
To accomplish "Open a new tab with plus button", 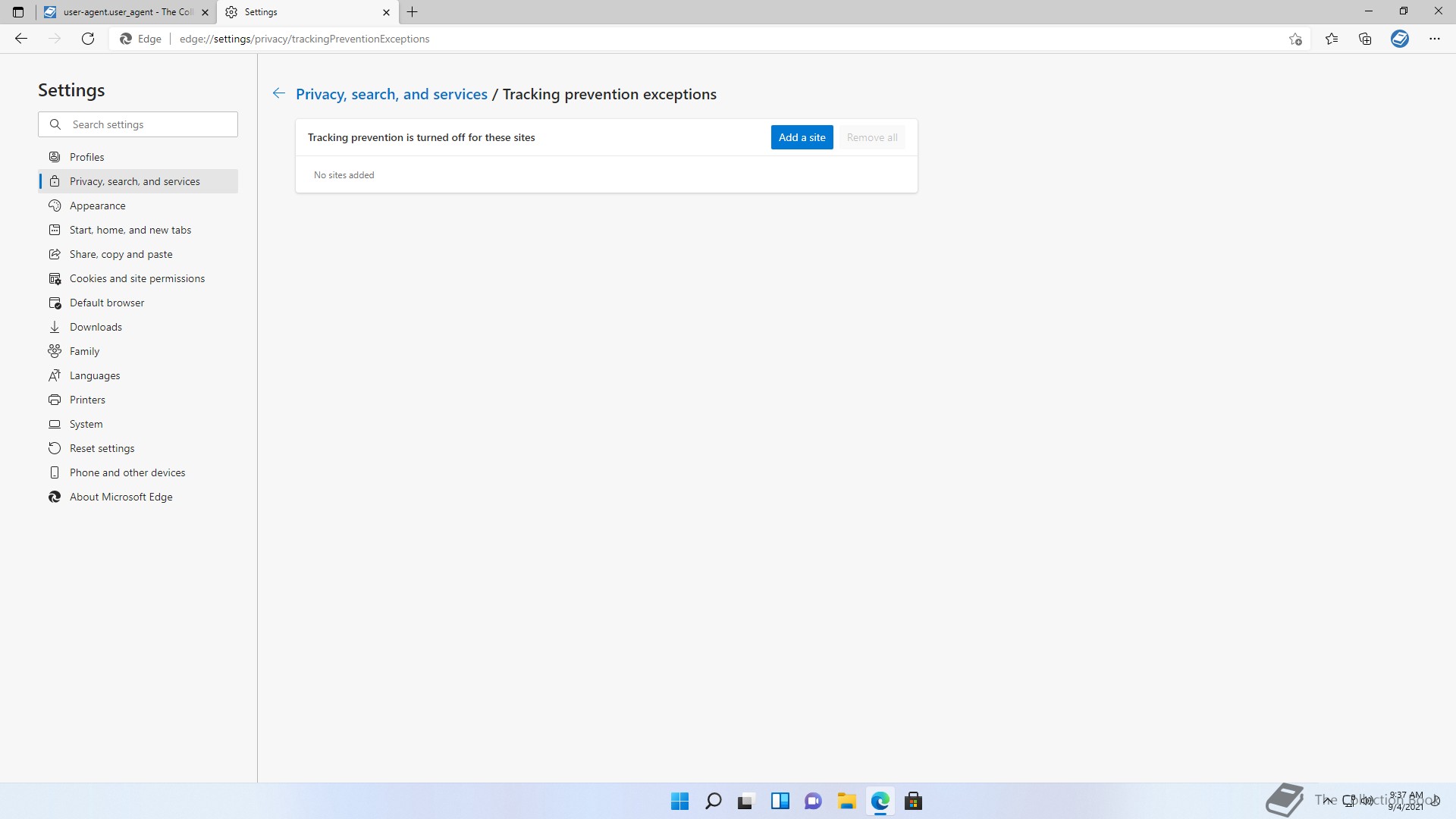I will click(x=413, y=12).
